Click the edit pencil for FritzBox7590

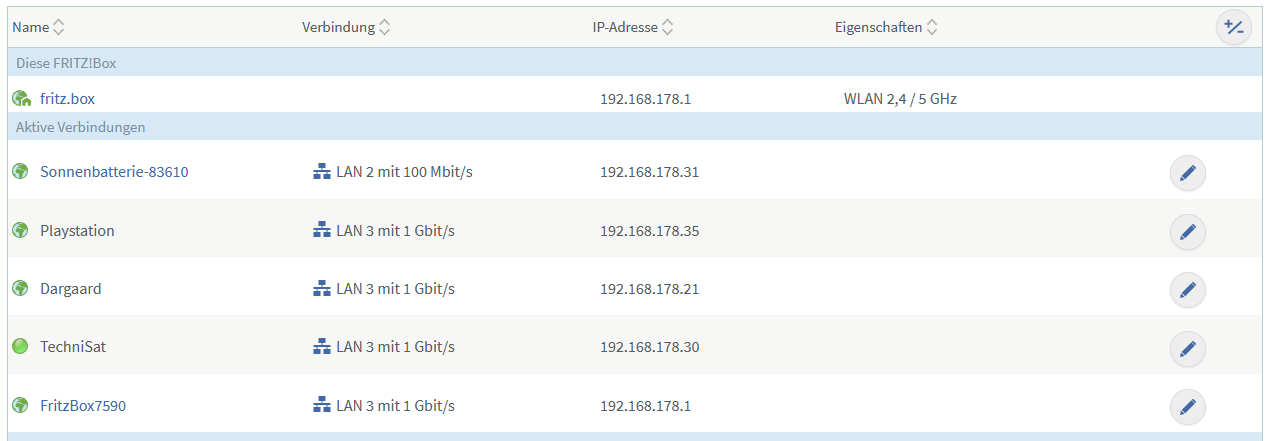tap(1187, 407)
